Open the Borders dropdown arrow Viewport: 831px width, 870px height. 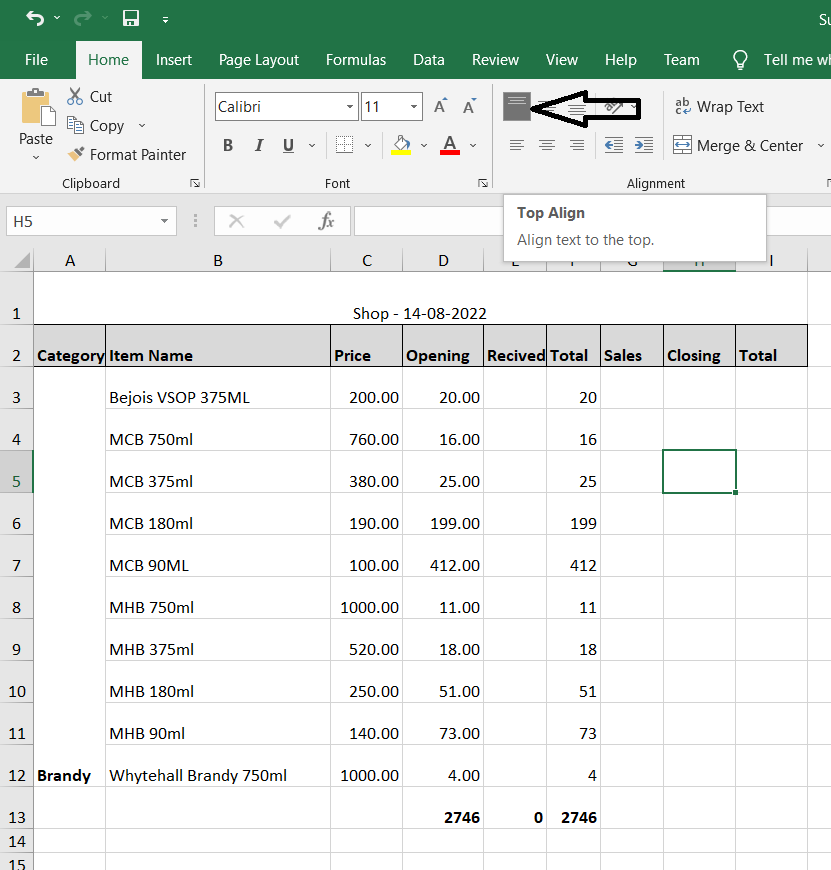(368, 145)
